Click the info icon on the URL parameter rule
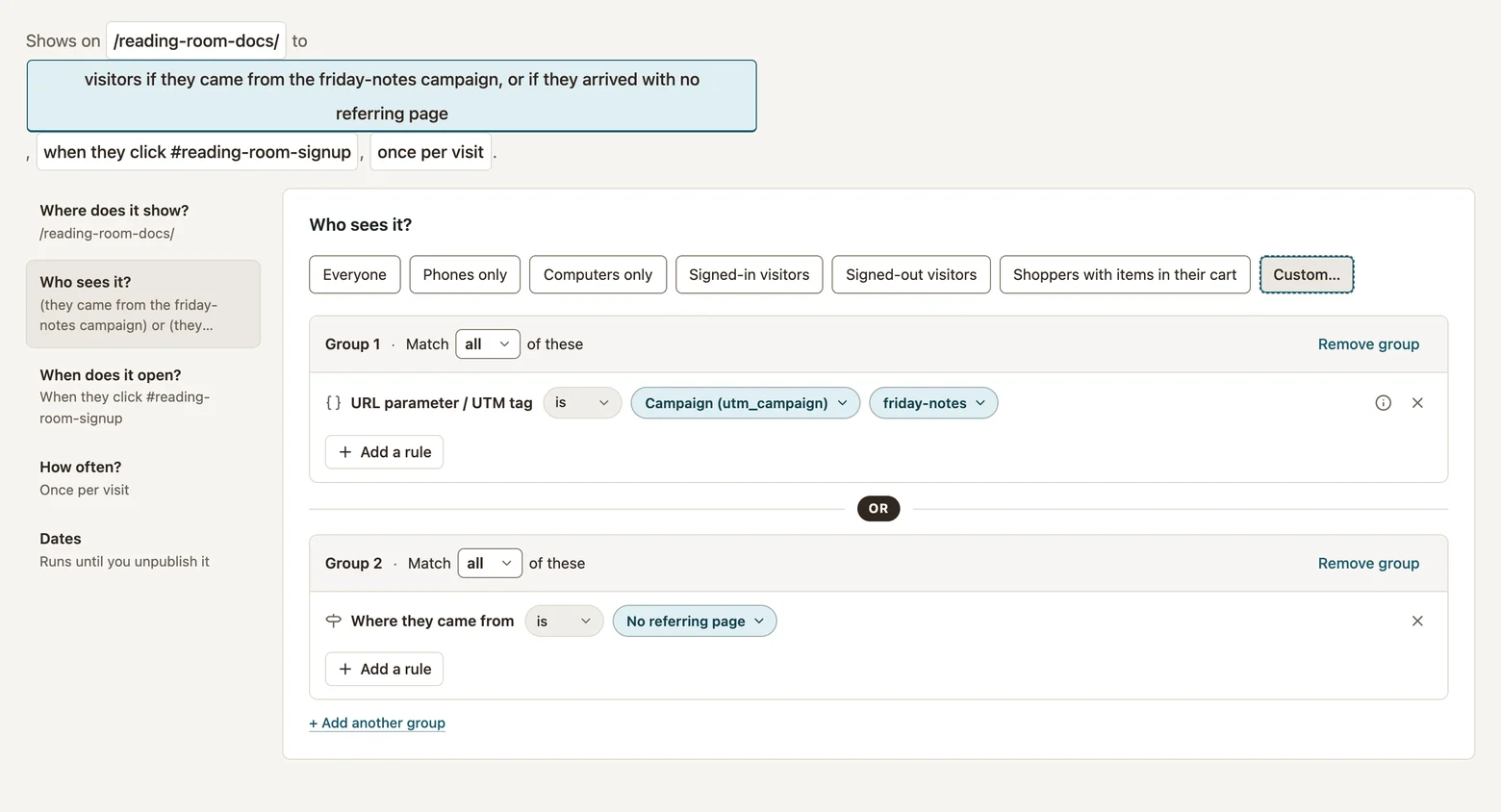1501x812 pixels. tap(1383, 403)
